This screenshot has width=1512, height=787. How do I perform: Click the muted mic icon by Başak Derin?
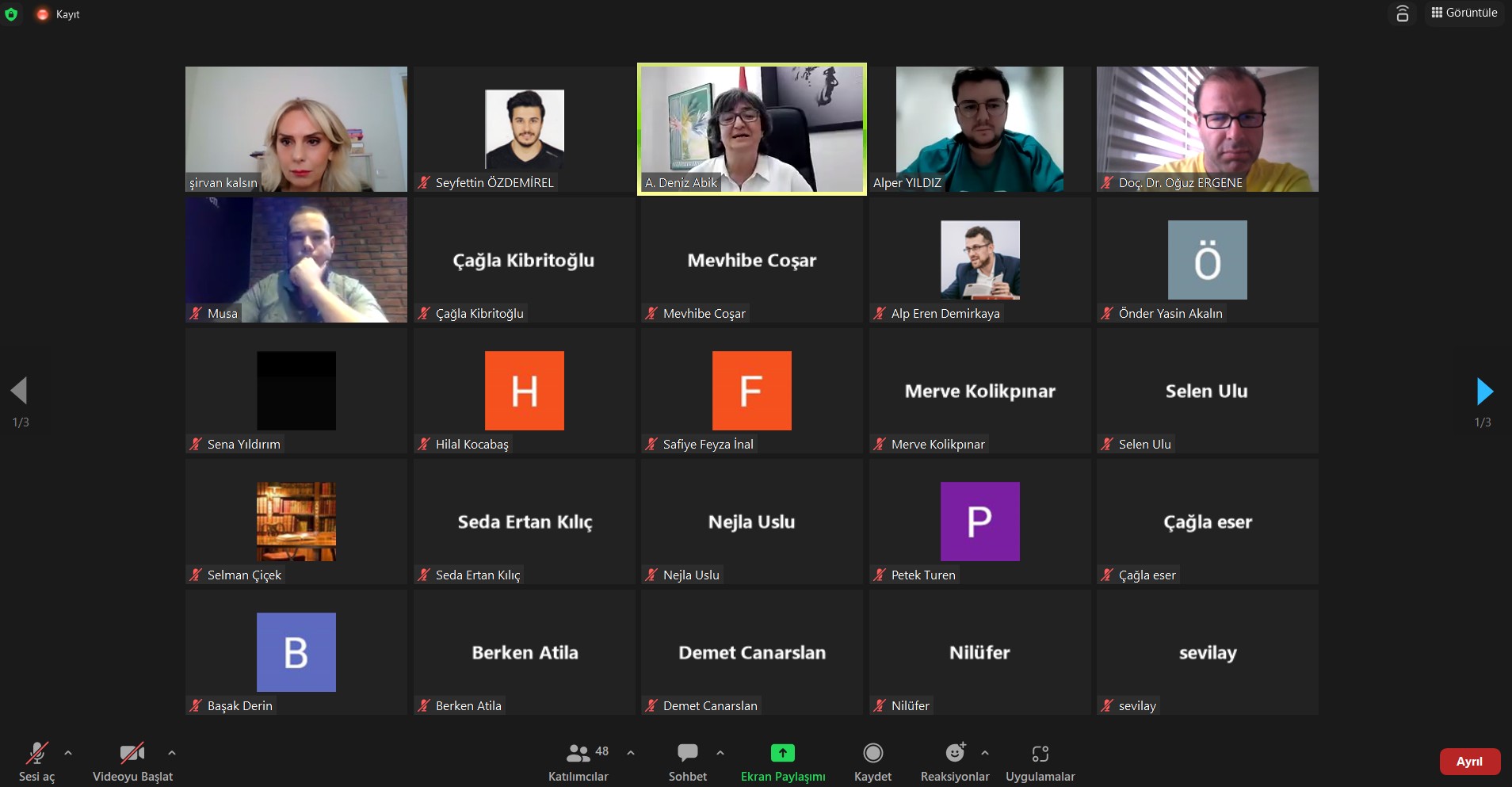pos(196,706)
